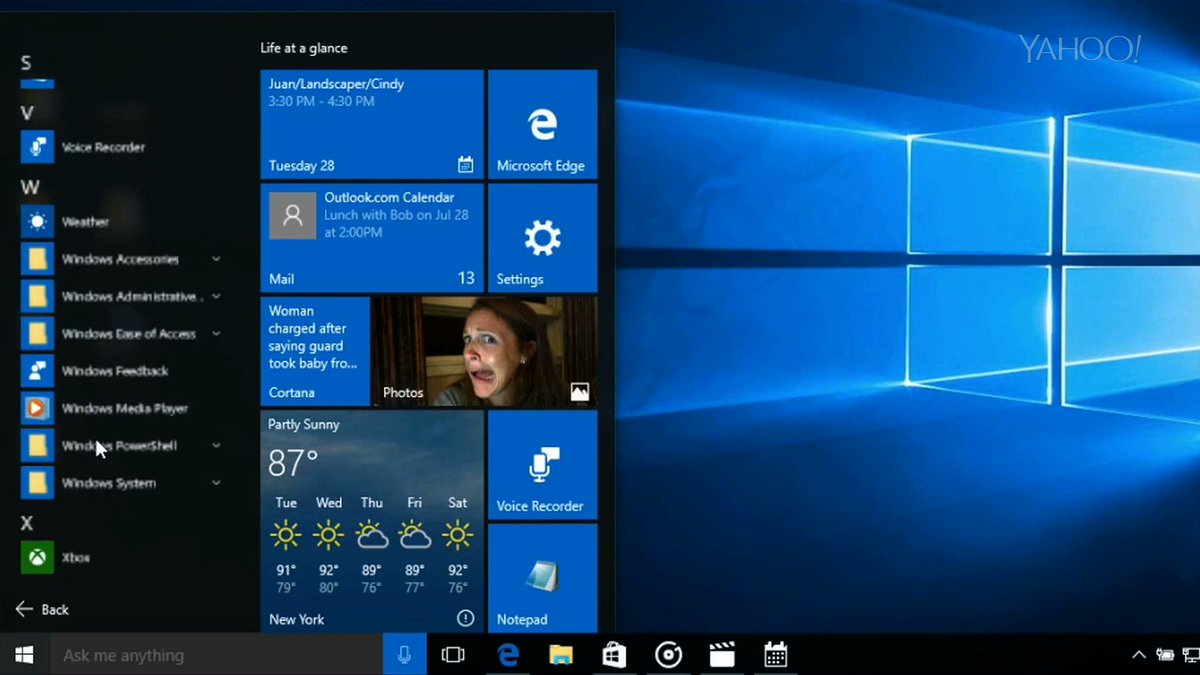Open the Calendar icon in the taskbar
This screenshot has width=1200, height=675.
coord(775,655)
